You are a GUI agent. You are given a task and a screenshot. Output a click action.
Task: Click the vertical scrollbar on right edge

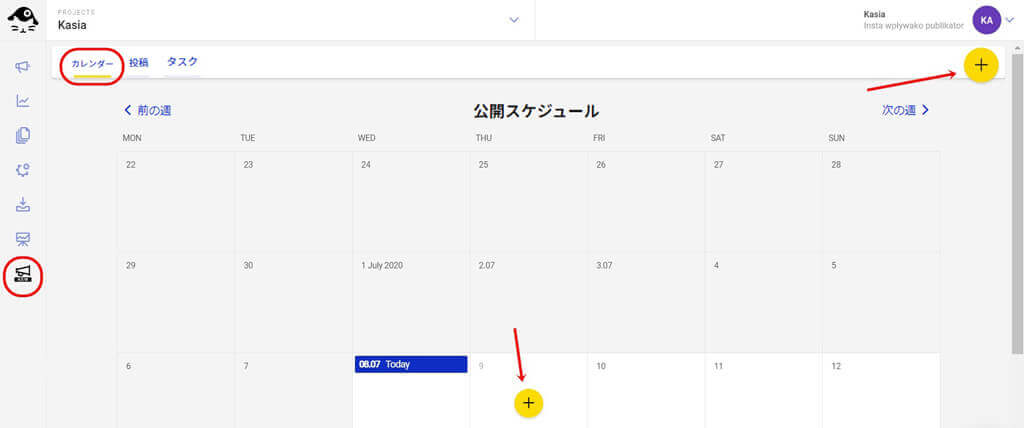1017,200
